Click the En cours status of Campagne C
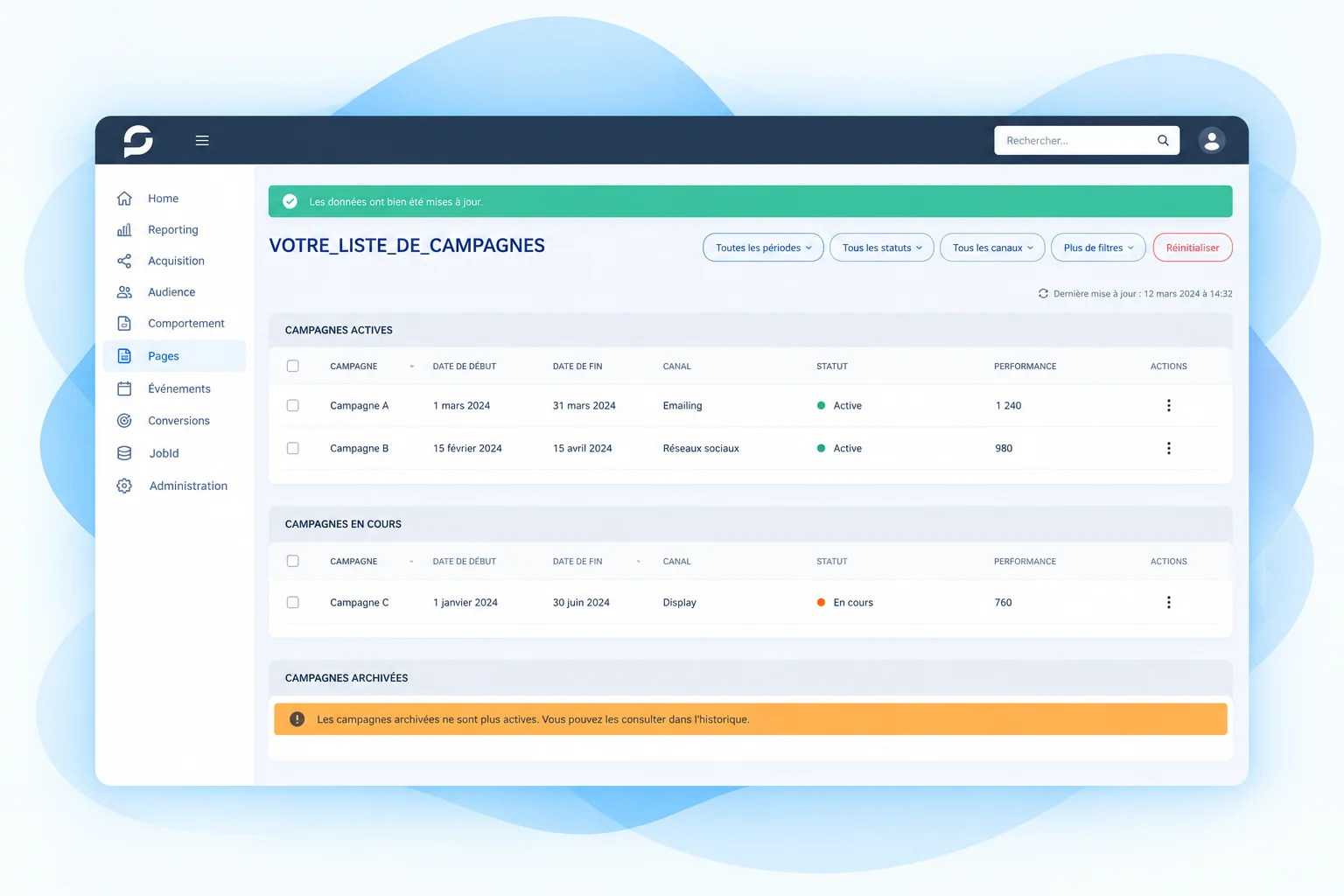 point(844,602)
